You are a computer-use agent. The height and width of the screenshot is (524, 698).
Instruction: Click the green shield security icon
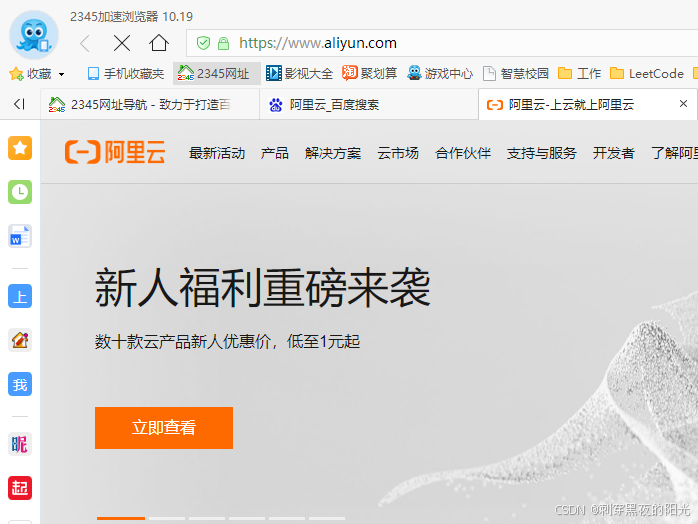[203, 43]
